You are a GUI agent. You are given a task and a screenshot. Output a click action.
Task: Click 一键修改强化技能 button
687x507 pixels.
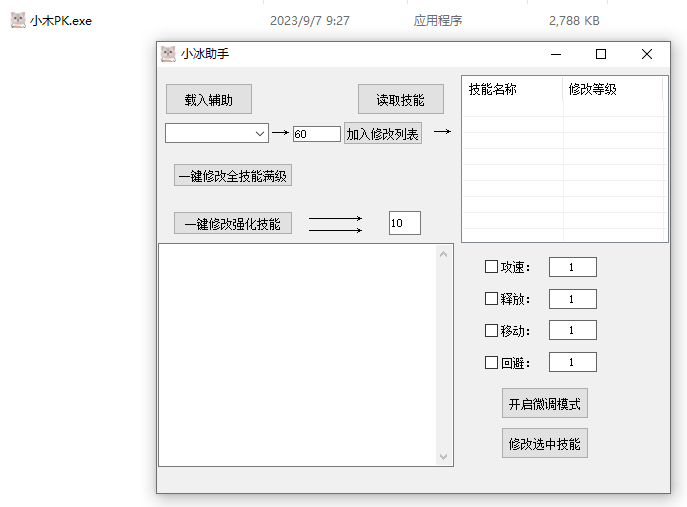point(233,223)
